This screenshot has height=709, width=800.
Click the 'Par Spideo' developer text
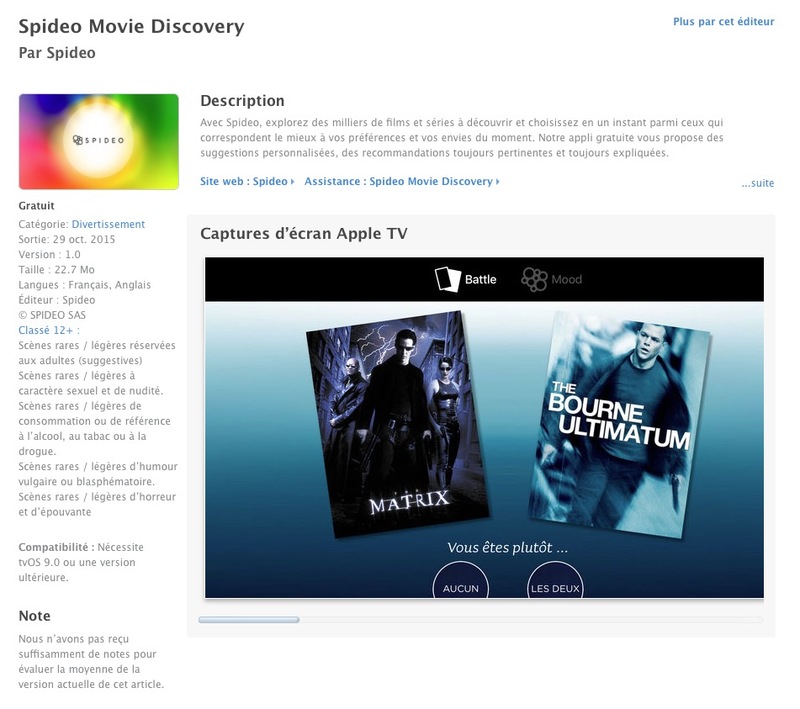pos(57,53)
